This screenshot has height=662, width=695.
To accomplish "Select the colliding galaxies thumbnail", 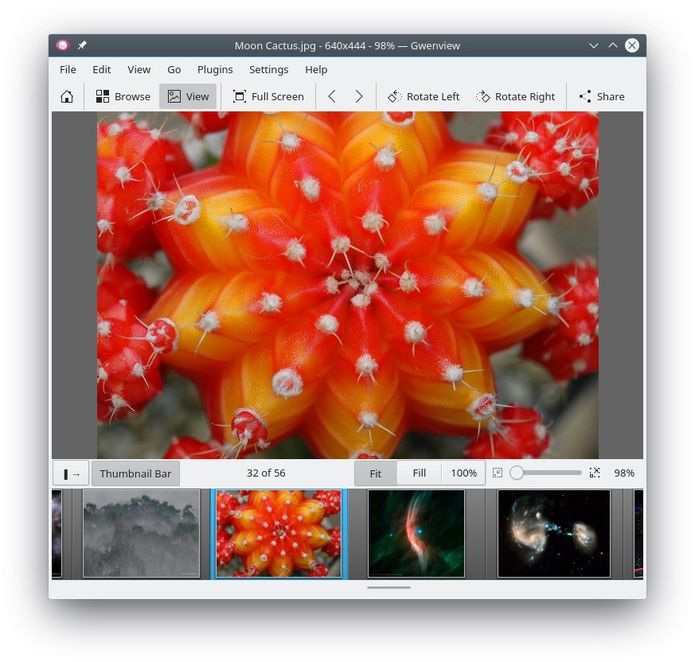I will pyautogui.click(x=554, y=533).
